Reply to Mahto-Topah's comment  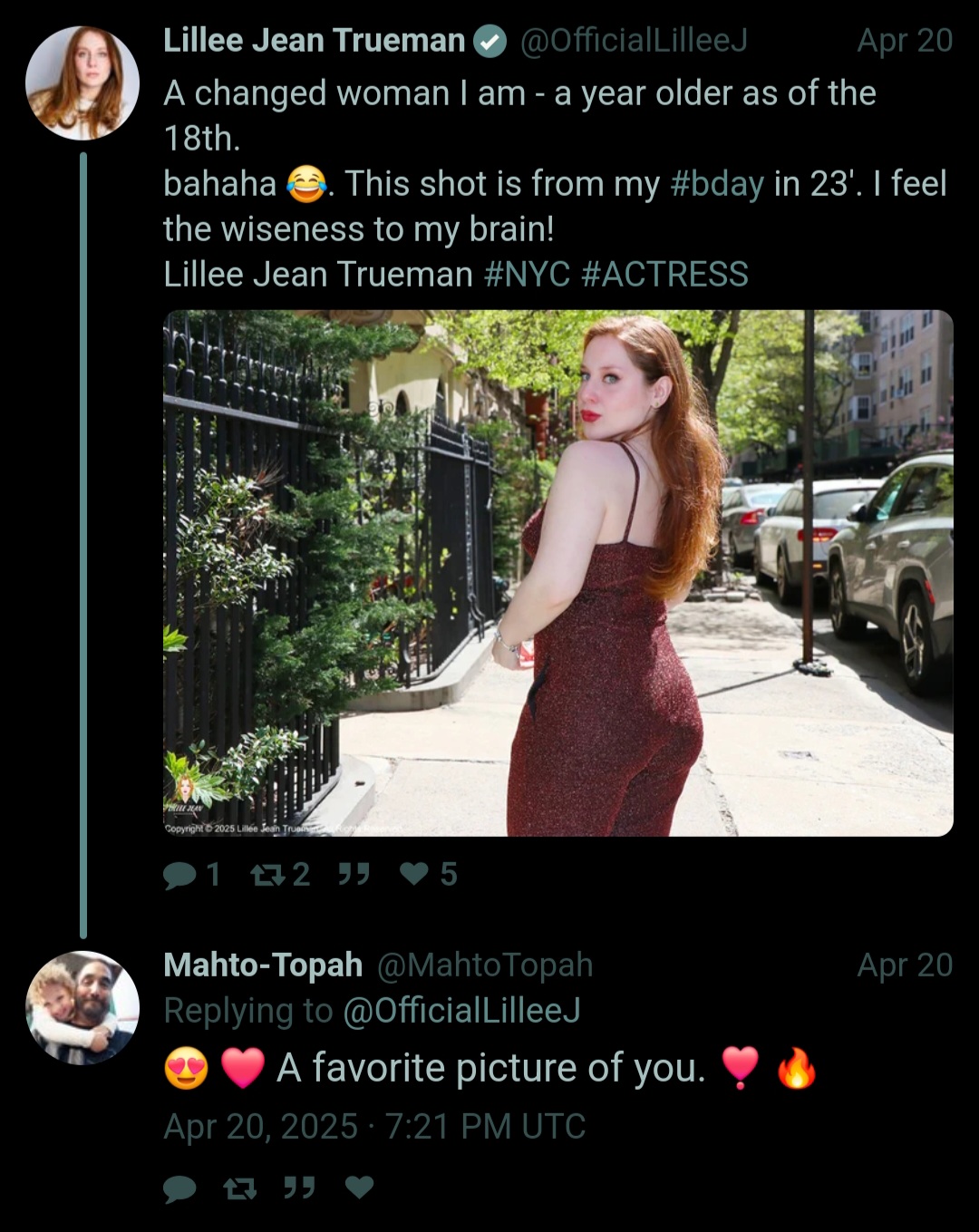coord(180,1188)
